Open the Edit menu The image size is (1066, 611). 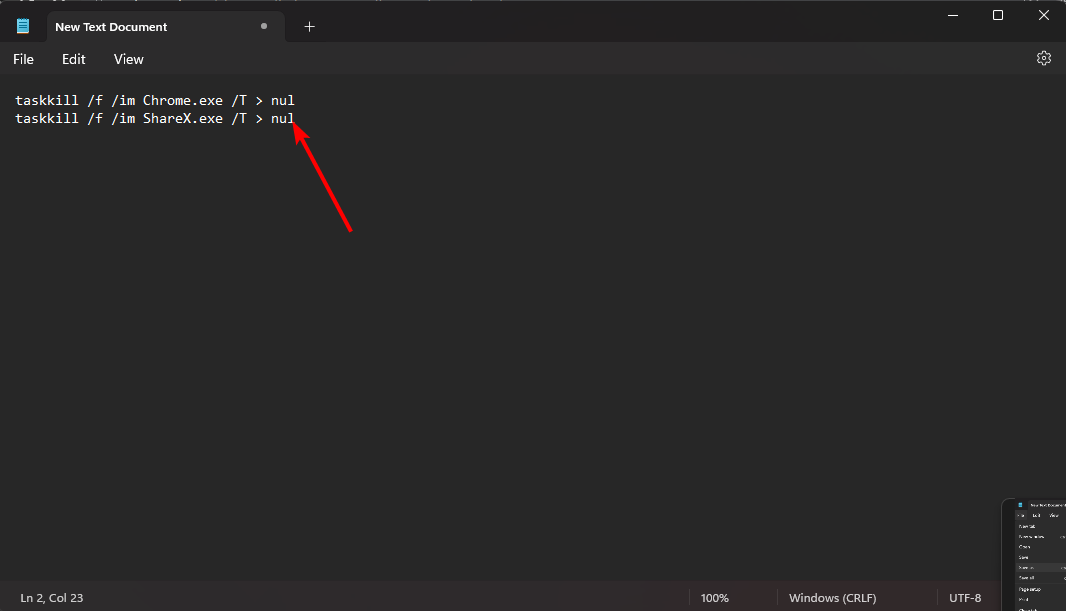coord(73,59)
